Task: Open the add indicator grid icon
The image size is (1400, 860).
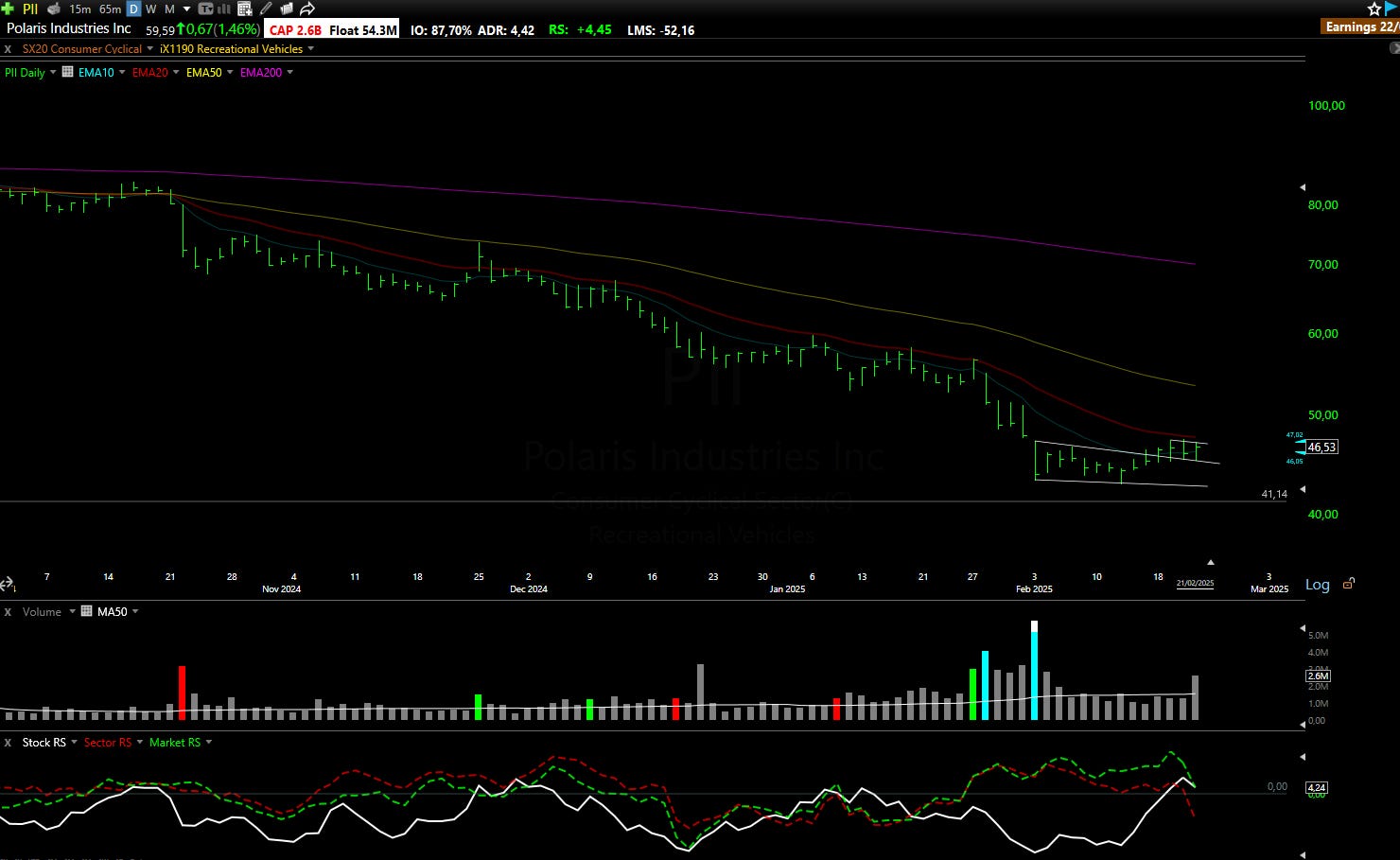Action: coord(244,9)
